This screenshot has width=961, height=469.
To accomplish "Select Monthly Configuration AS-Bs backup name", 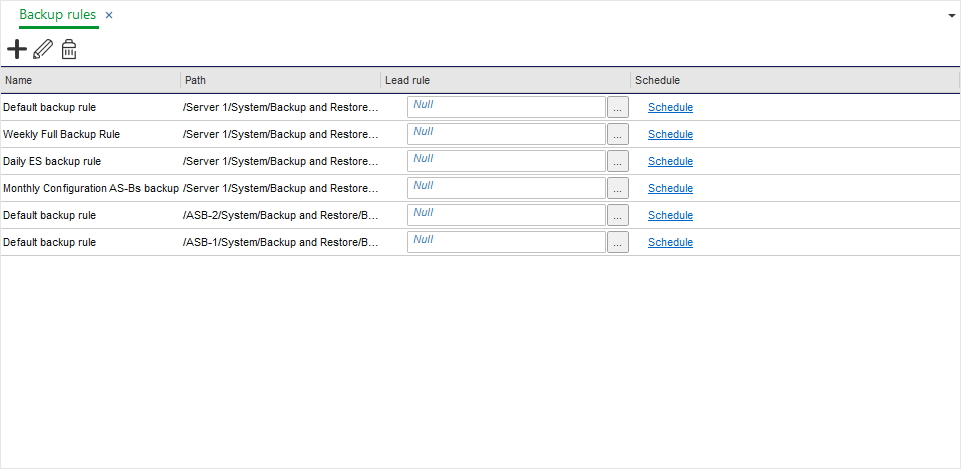I will 91,188.
